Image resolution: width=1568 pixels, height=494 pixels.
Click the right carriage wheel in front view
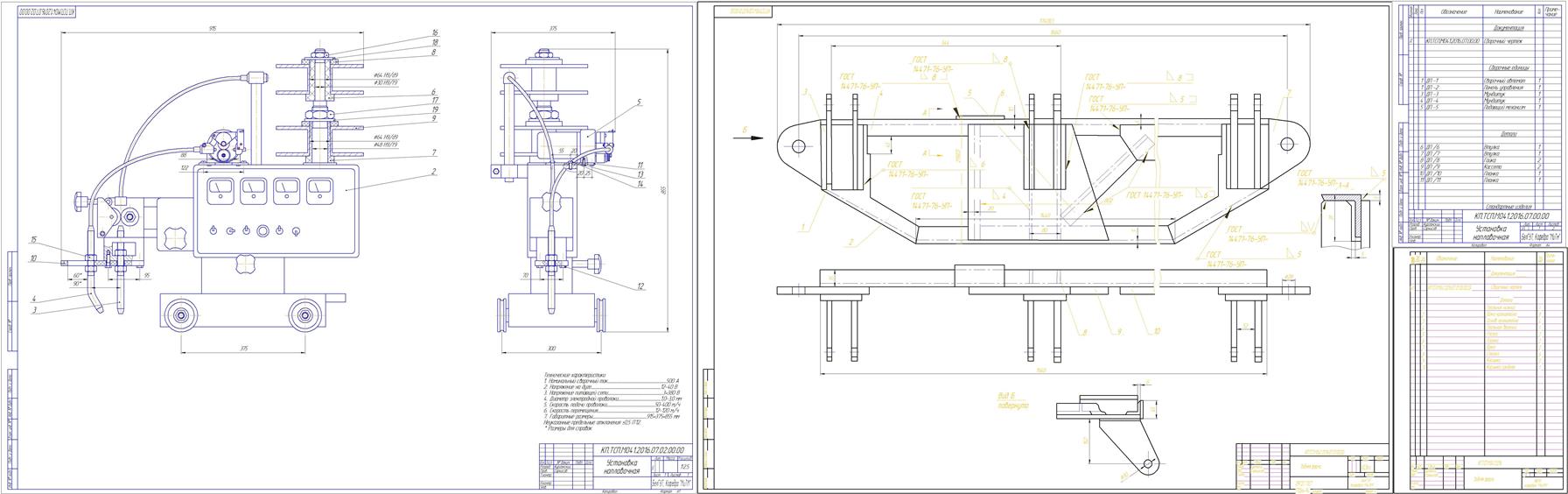(x=304, y=314)
